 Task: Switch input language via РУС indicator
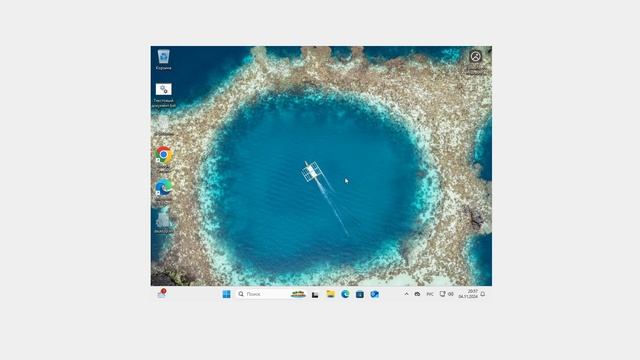(x=430, y=294)
